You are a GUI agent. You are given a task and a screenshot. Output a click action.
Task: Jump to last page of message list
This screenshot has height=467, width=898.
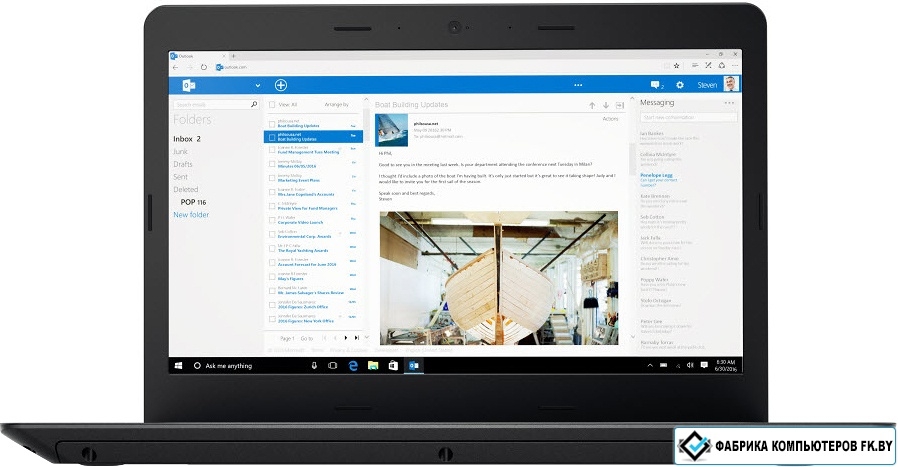tap(356, 338)
